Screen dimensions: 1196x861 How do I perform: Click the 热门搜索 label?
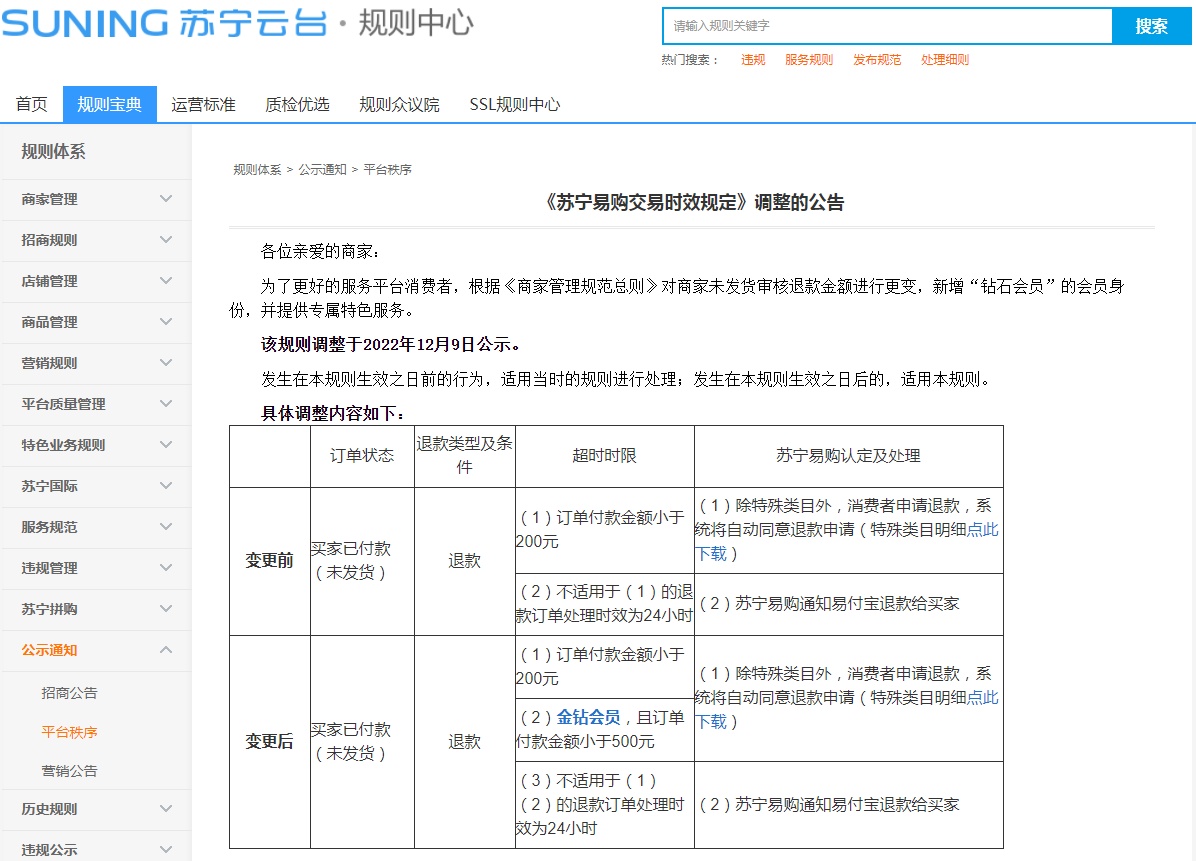[690, 59]
